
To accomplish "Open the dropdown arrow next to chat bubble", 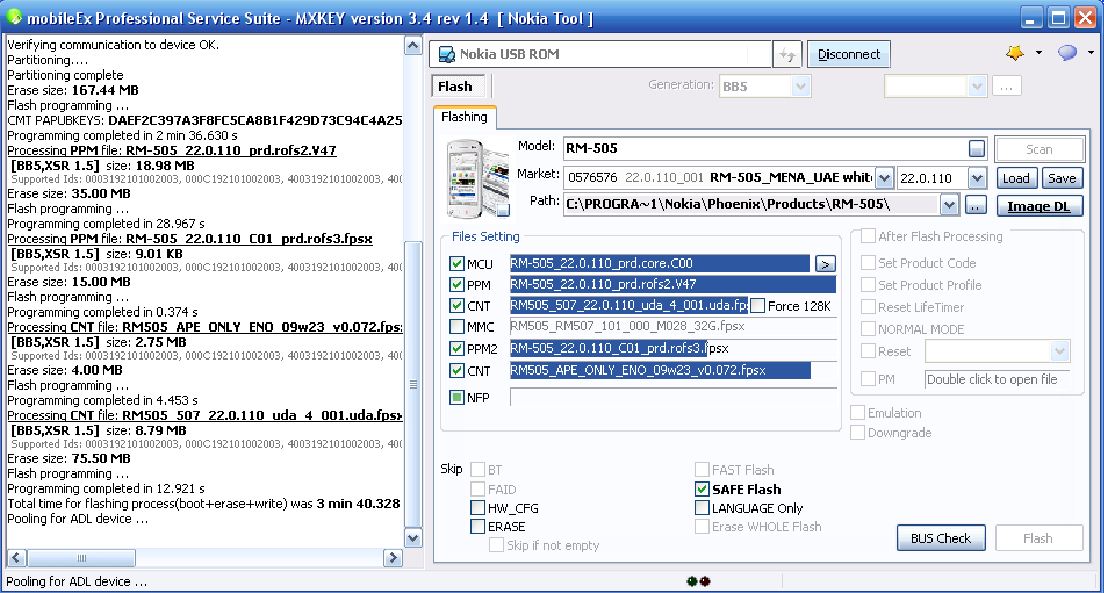I will pos(1091,53).
